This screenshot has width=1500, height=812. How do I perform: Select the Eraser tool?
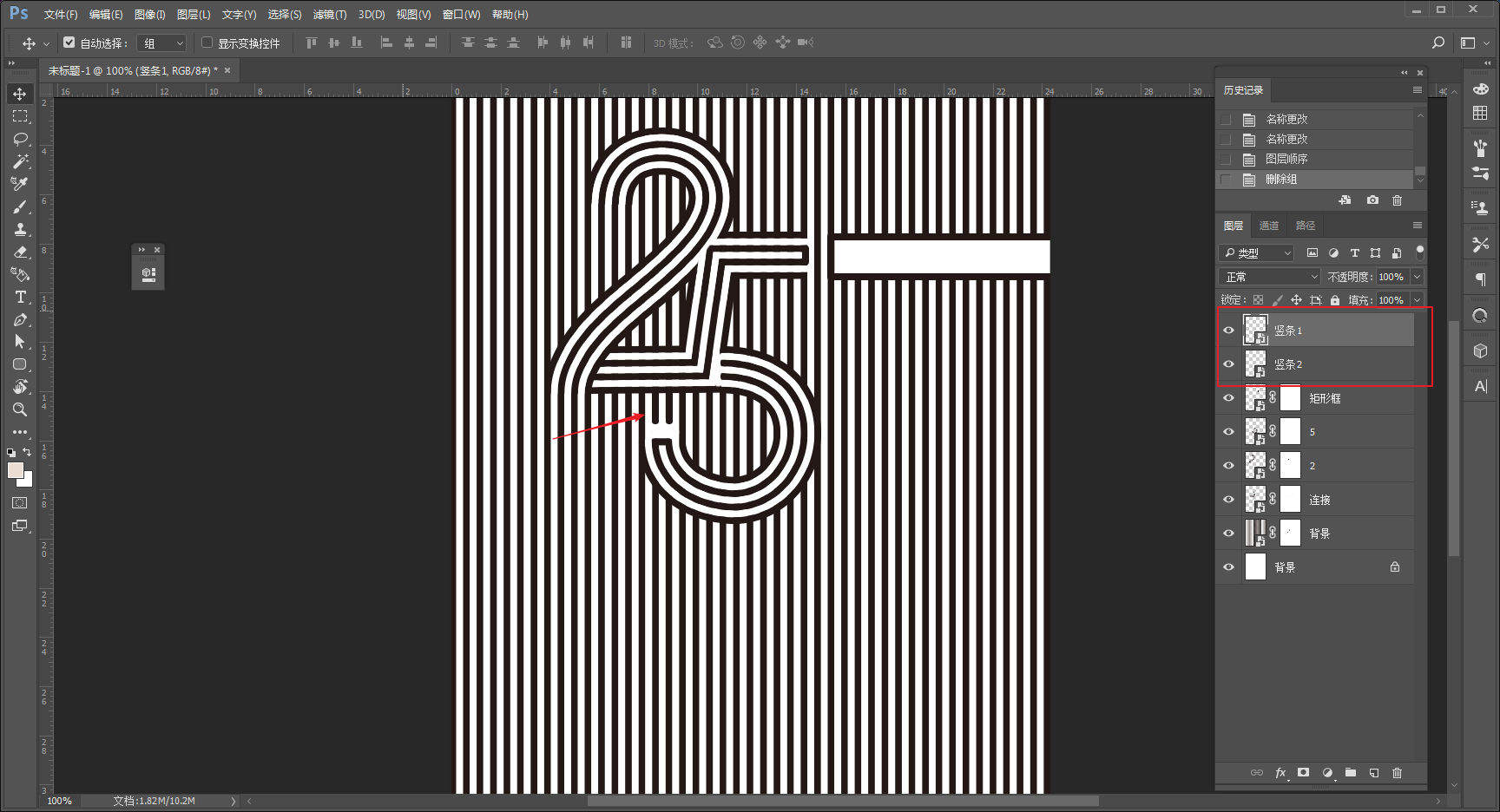pos(20,252)
